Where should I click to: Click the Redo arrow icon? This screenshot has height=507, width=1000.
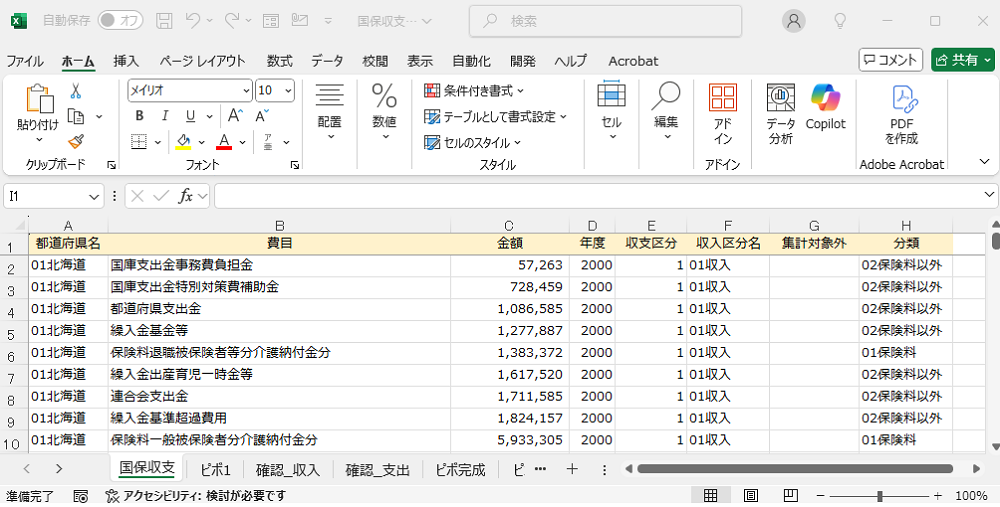[x=233, y=20]
